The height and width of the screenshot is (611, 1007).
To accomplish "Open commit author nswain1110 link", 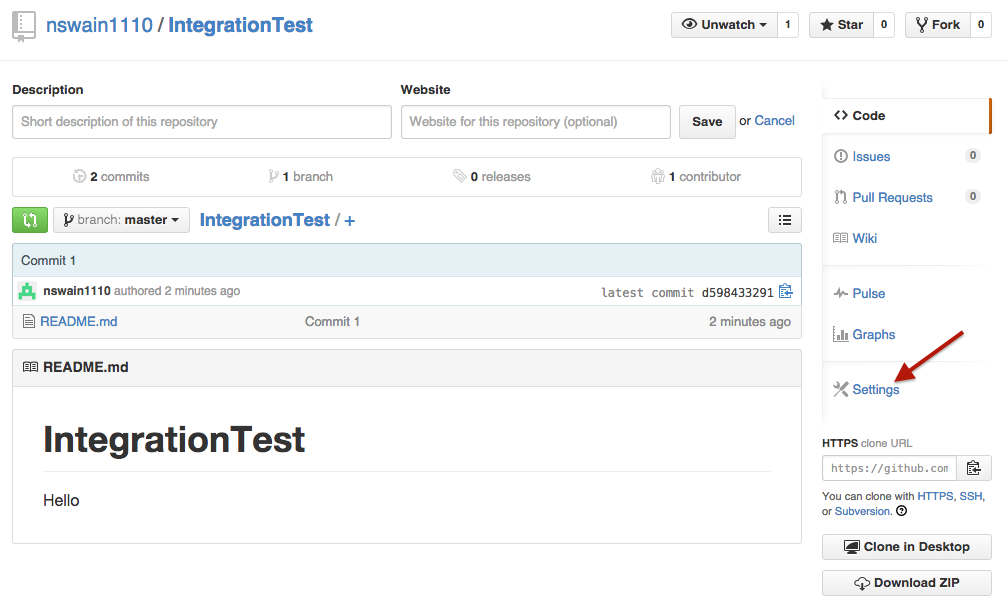I will coord(77,291).
